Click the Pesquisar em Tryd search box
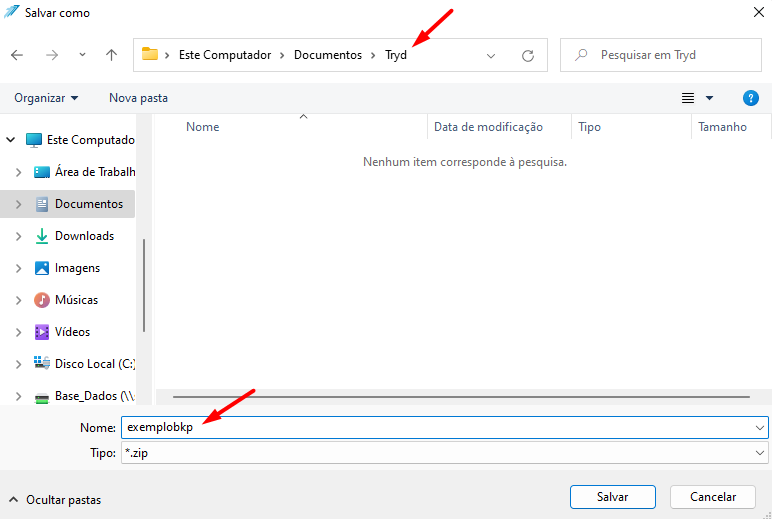The image size is (772, 519). tap(661, 55)
